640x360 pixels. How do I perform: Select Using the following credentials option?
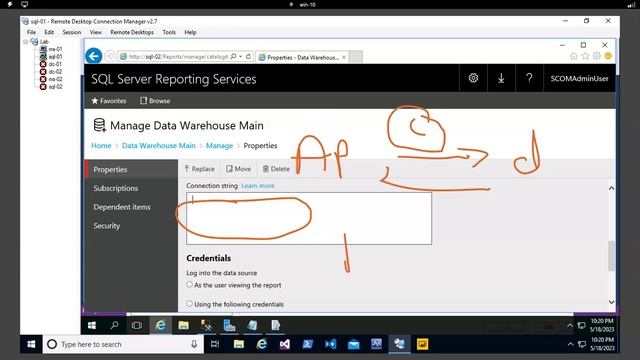[x=189, y=304]
